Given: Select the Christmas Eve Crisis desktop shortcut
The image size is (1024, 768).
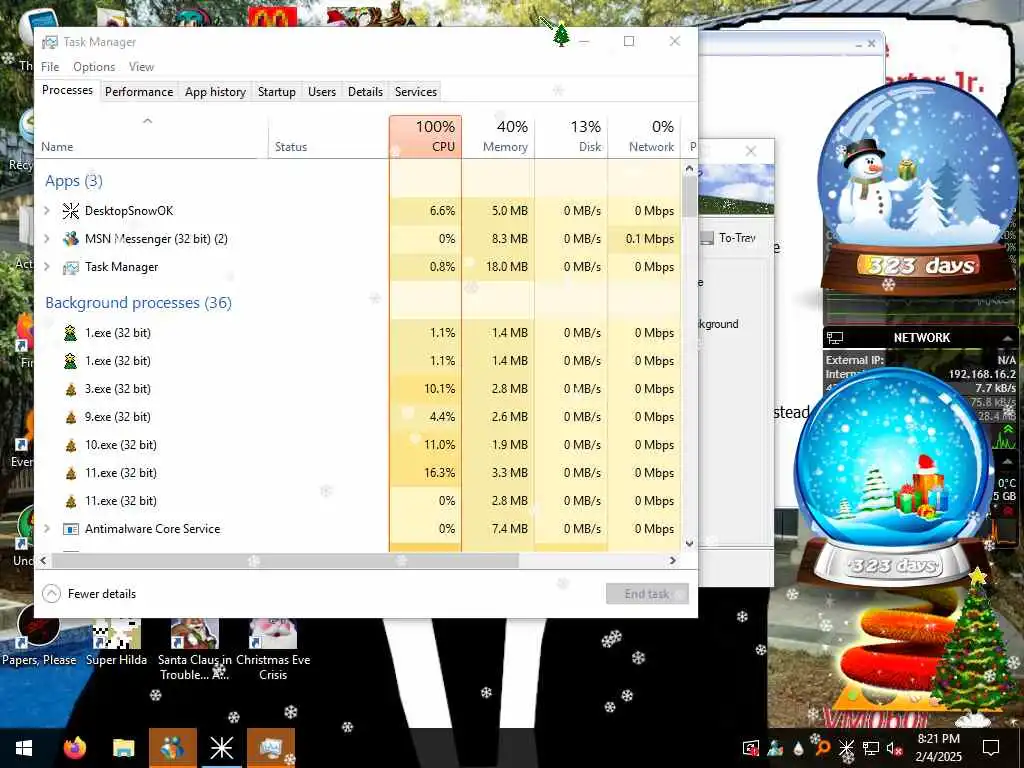Looking at the screenshot, I should (273, 649).
